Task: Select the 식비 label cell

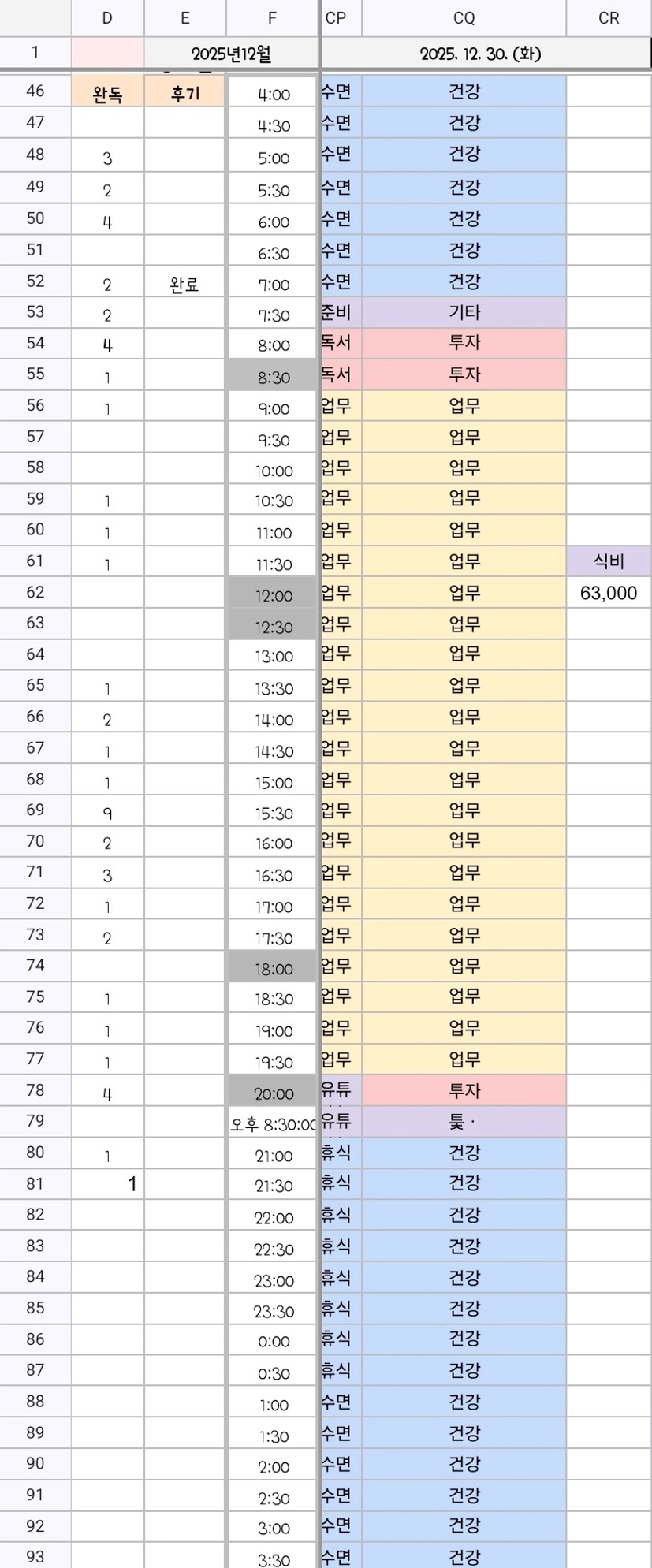Action: click(x=609, y=561)
